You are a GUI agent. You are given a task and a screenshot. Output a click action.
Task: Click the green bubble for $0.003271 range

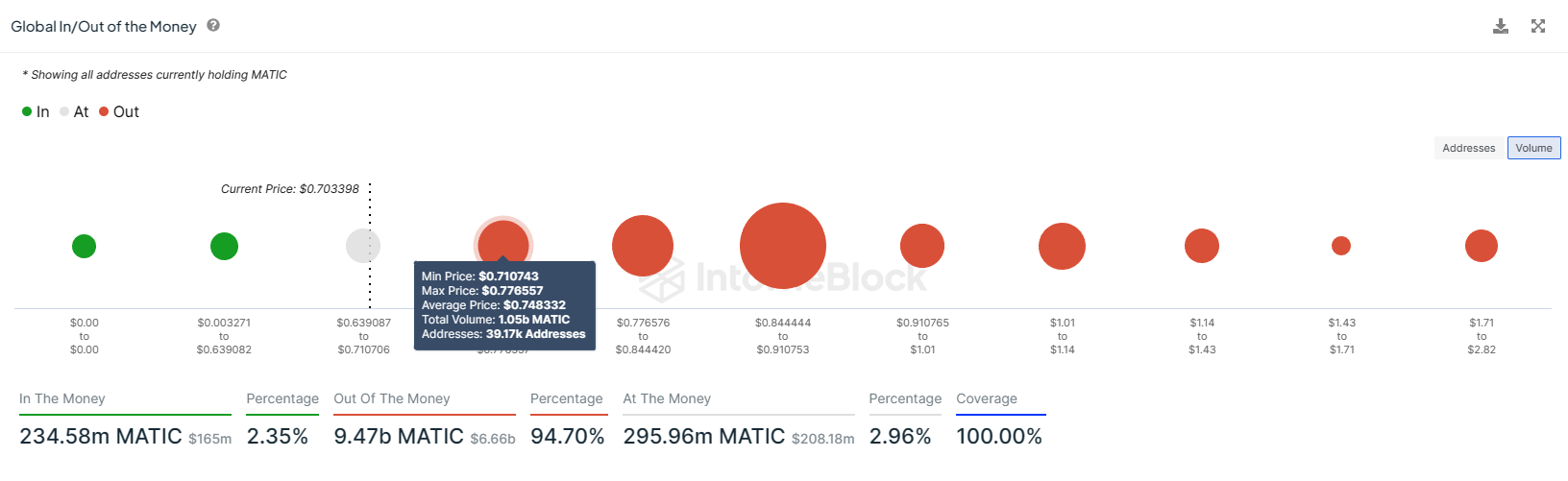pyautogui.click(x=224, y=247)
